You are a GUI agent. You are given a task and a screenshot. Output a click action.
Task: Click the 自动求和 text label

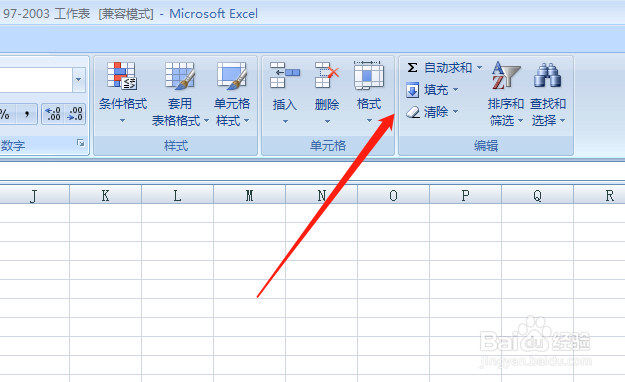point(448,67)
